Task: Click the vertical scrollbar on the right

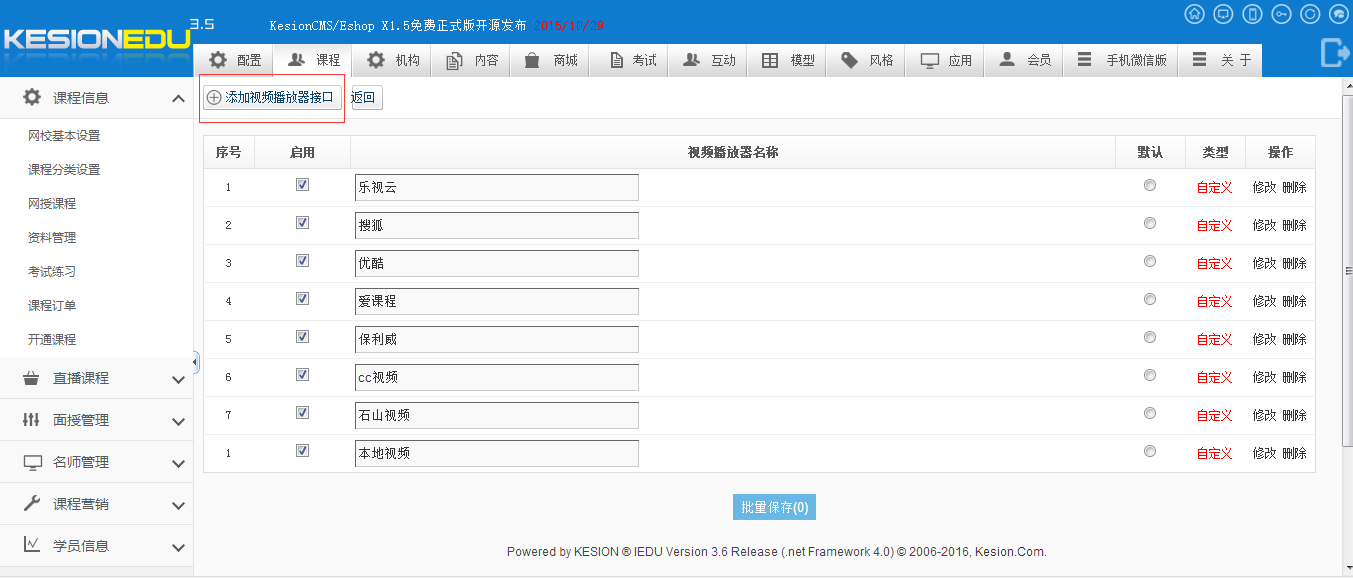Action: coord(1346,260)
